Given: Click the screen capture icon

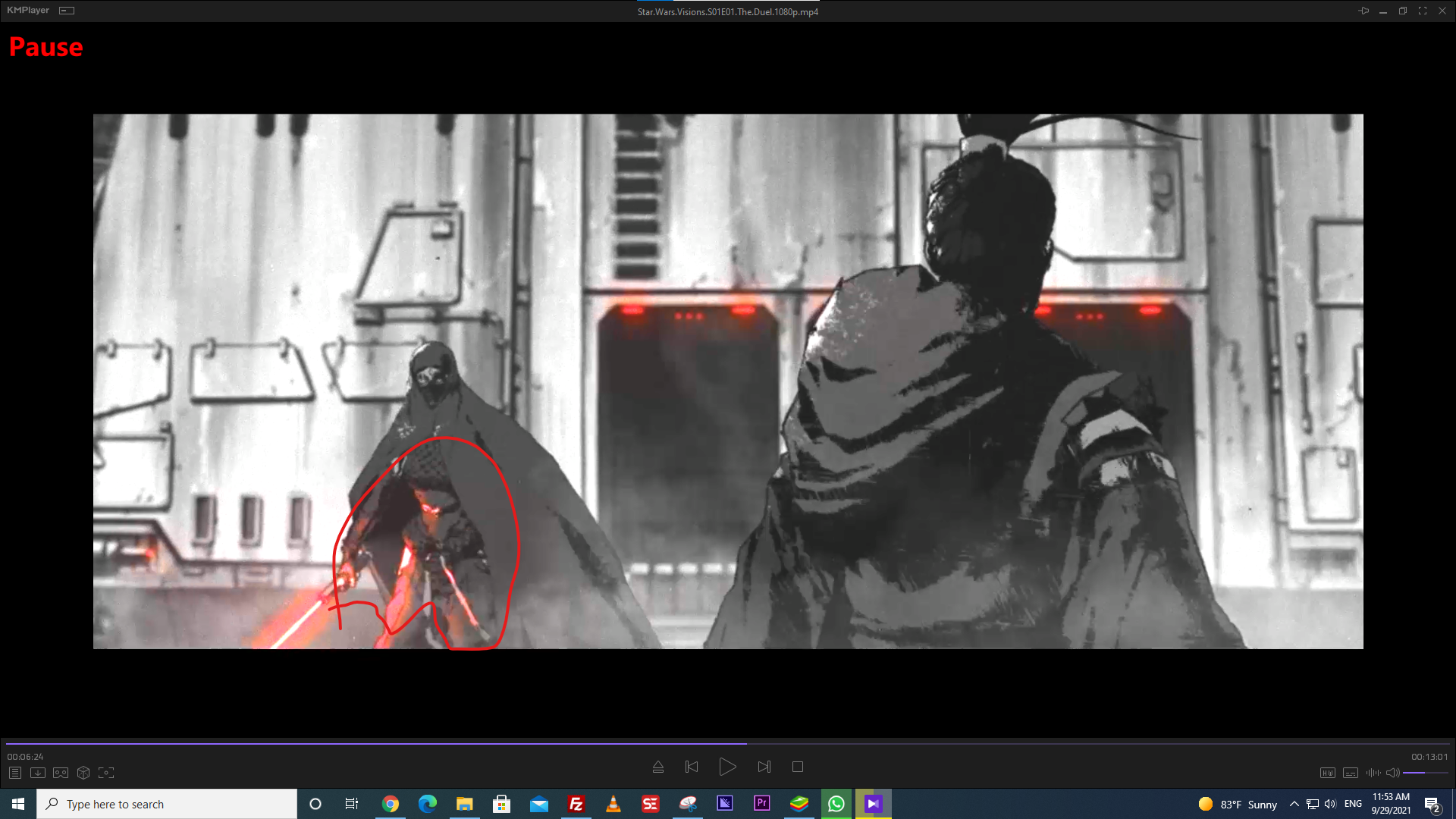Looking at the screenshot, I should pyautogui.click(x=106, y=773).
